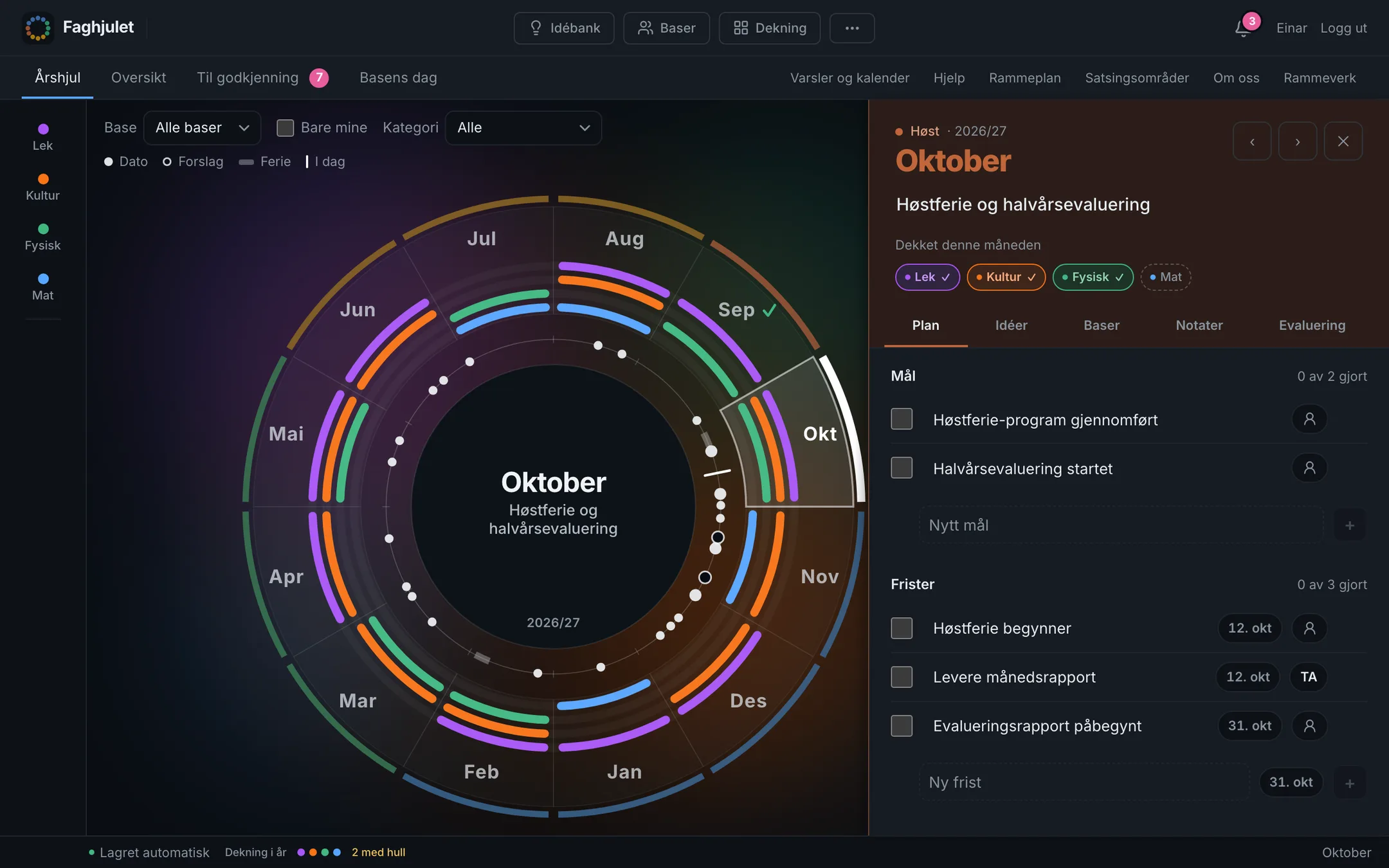This screenshot has width=1389, height=868.
Task: Select the Nov segment on wheel
Action: tap(819, 576)
